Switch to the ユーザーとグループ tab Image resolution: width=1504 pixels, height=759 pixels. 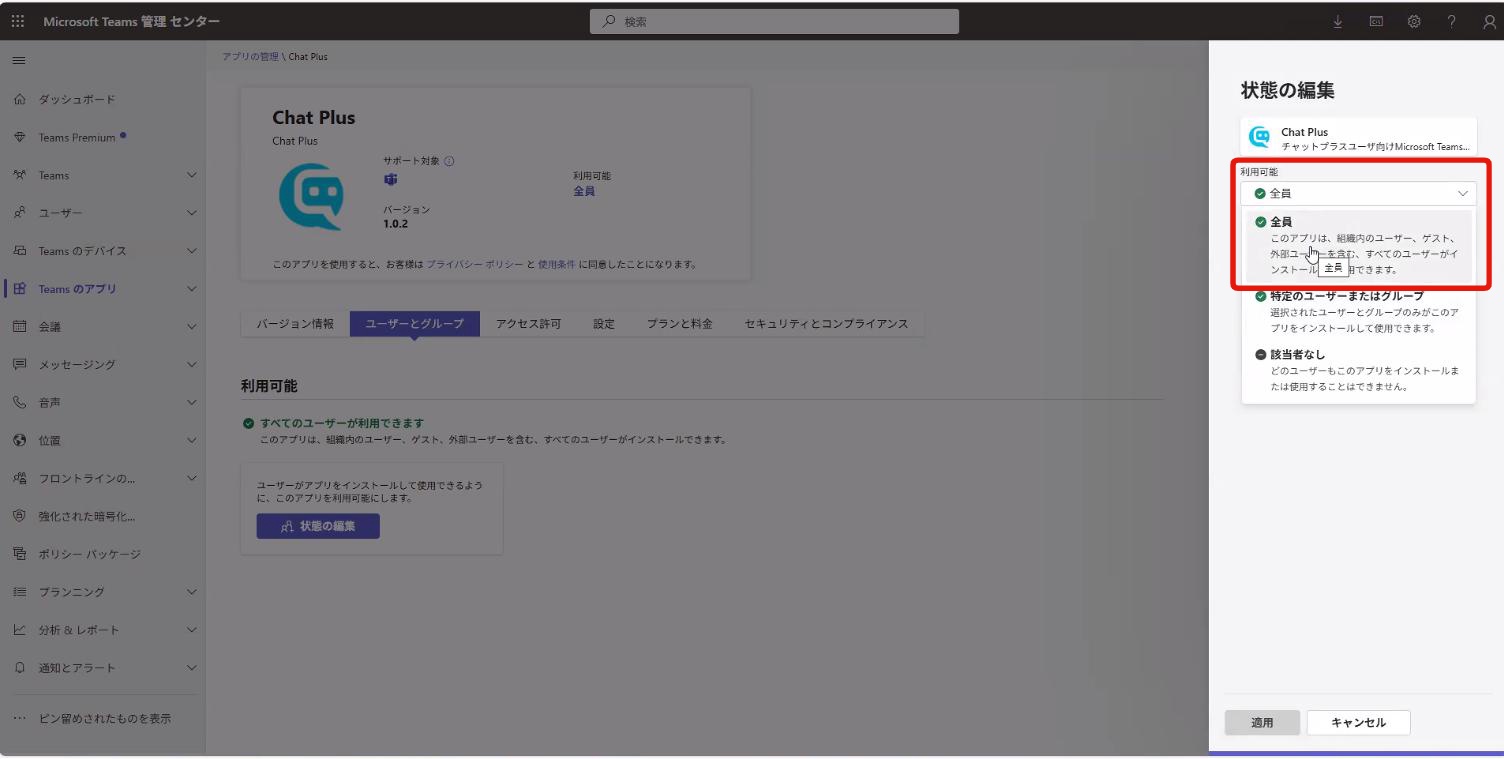(415, 324)
